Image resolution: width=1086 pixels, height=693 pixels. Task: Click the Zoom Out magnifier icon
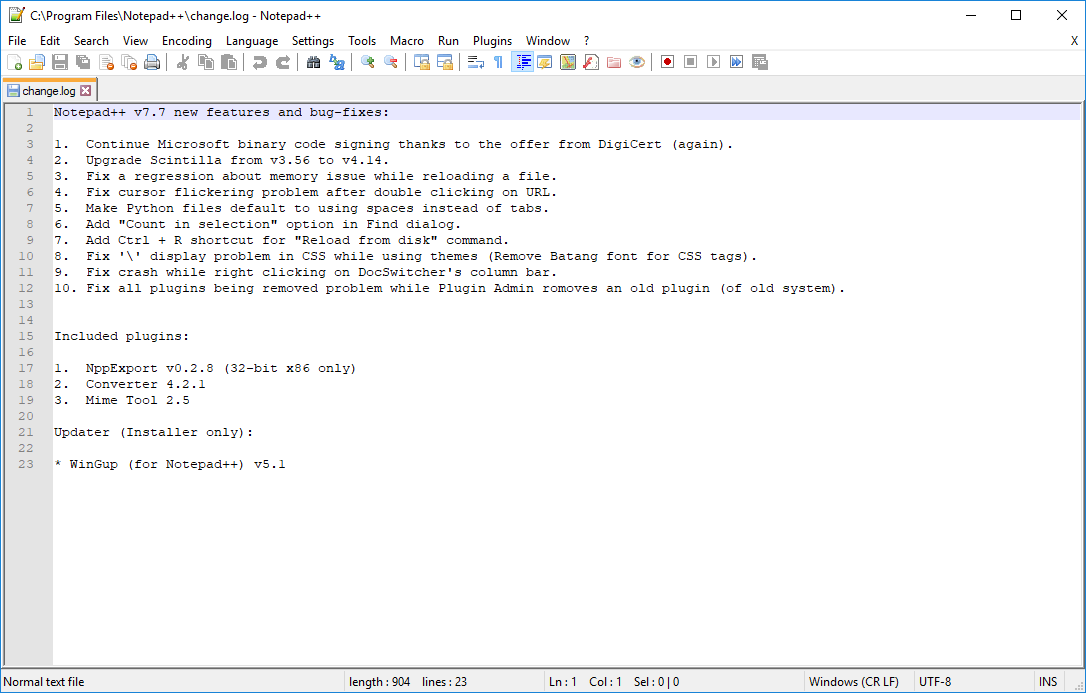coord(391,62)
